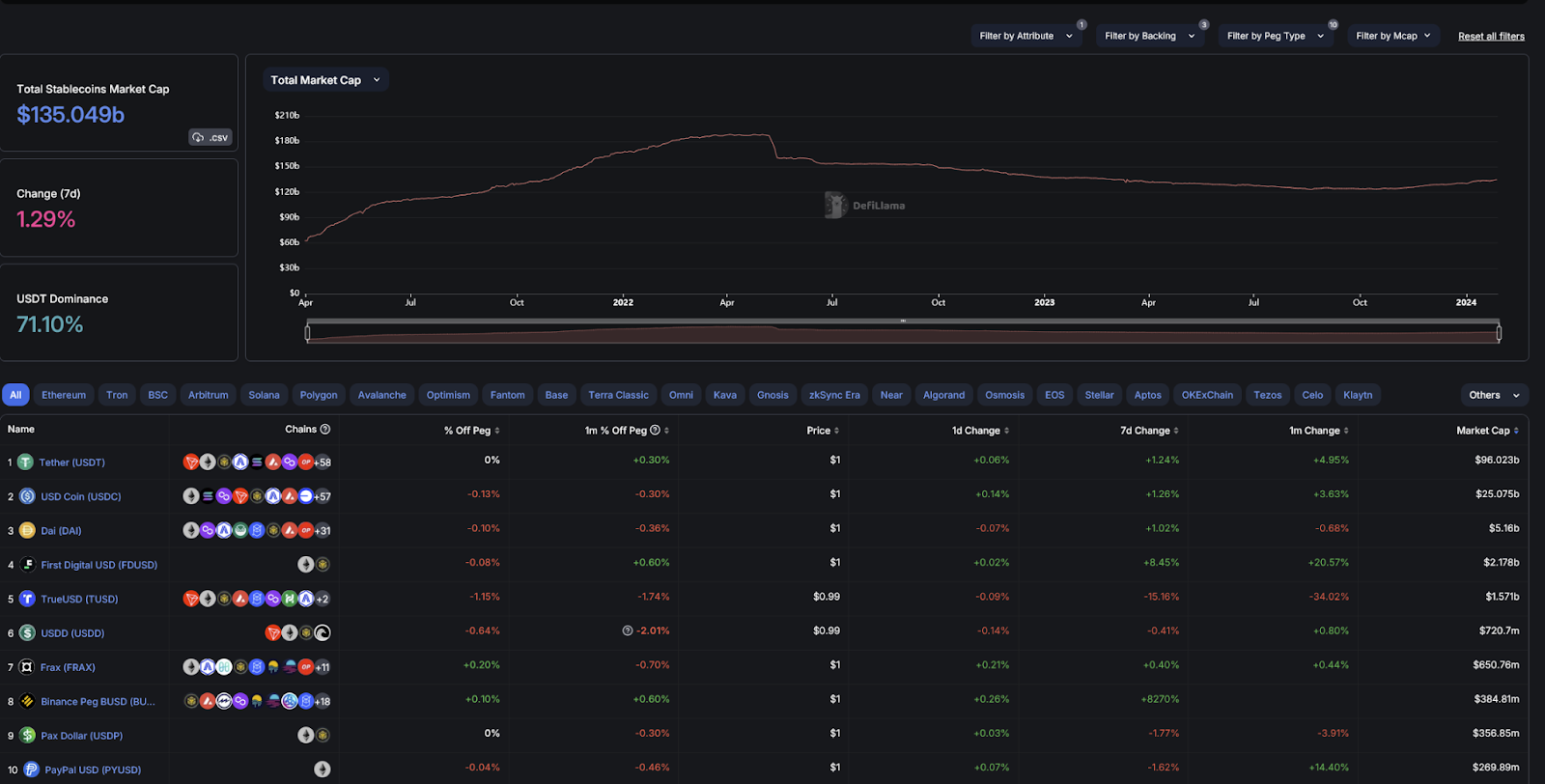This screenshot has width=1545, height=784.
Task: Click the +18 chains badge for Binance Peg BUSD
Action: (x=323, y=701)
